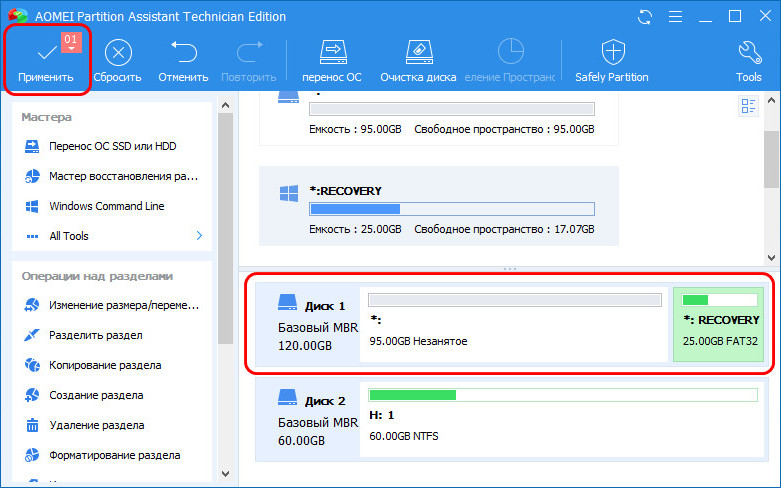The height and width of the screenshot is (488, 781).
Task: Open the hamburger menu in title bar
Action: (x=675, y=17)
